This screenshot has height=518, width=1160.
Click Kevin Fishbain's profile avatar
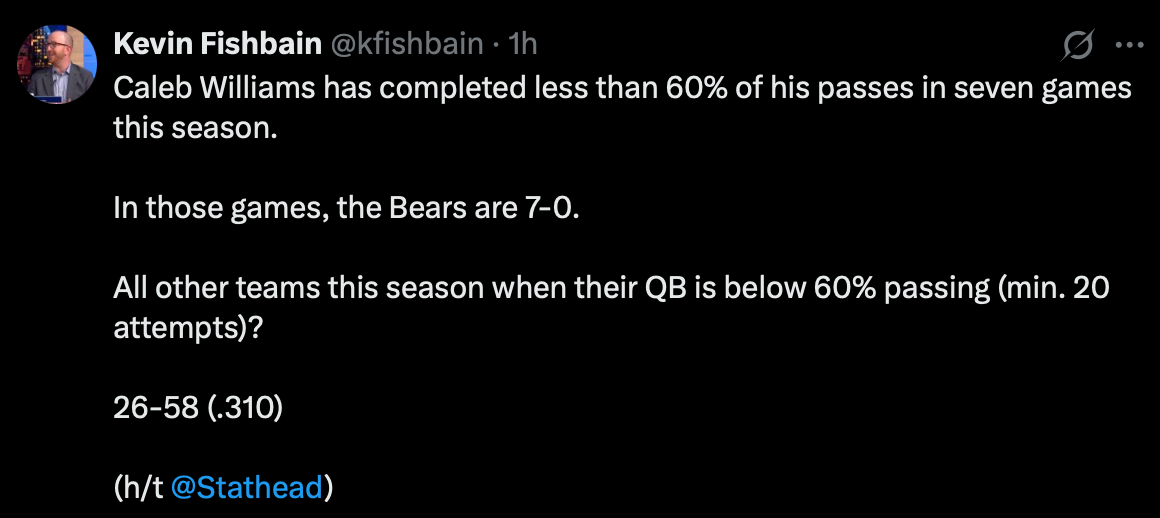pos(56,65)
